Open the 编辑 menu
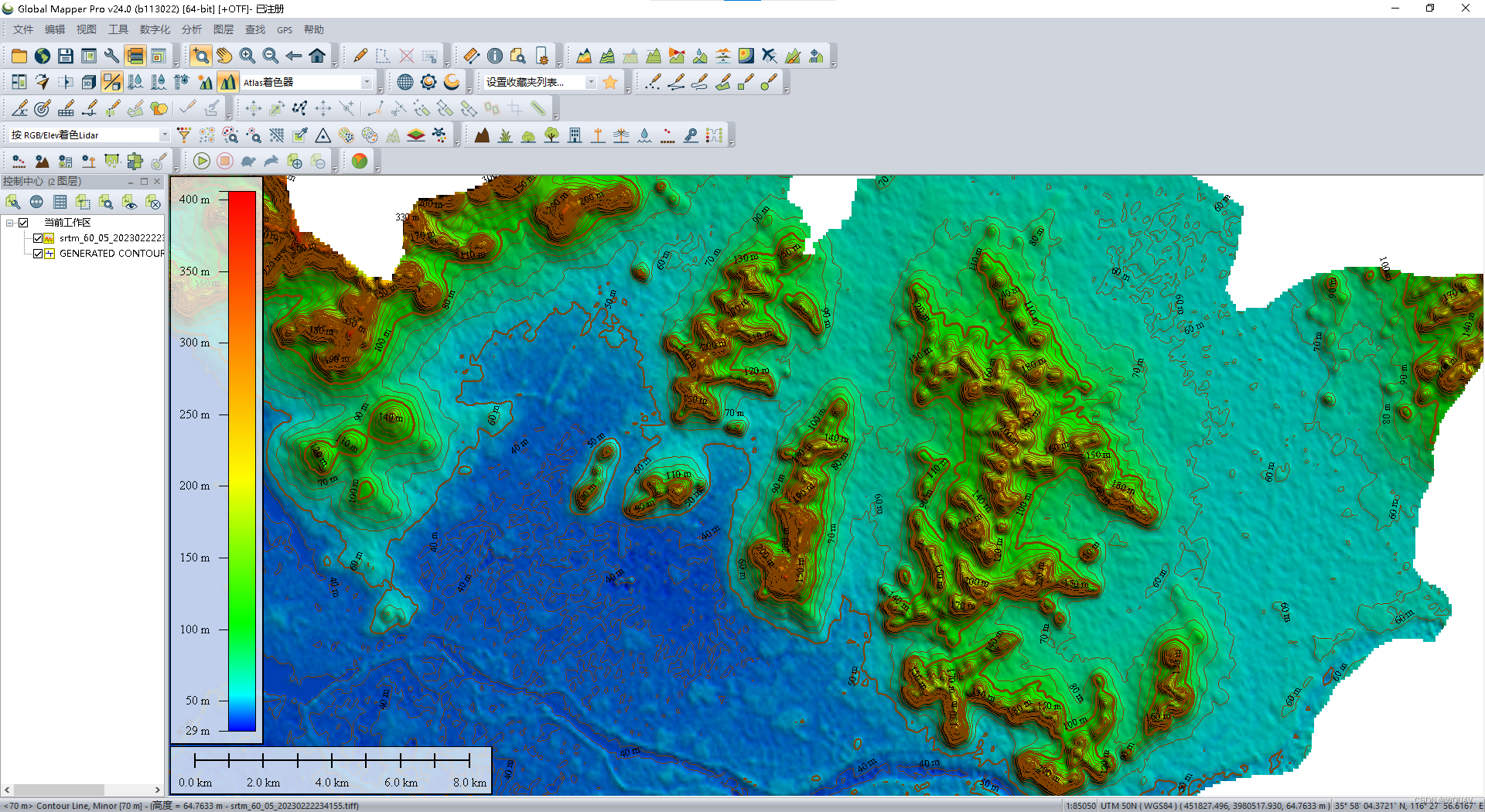This screenshot has width=1485, height=812. click(55, 29)
